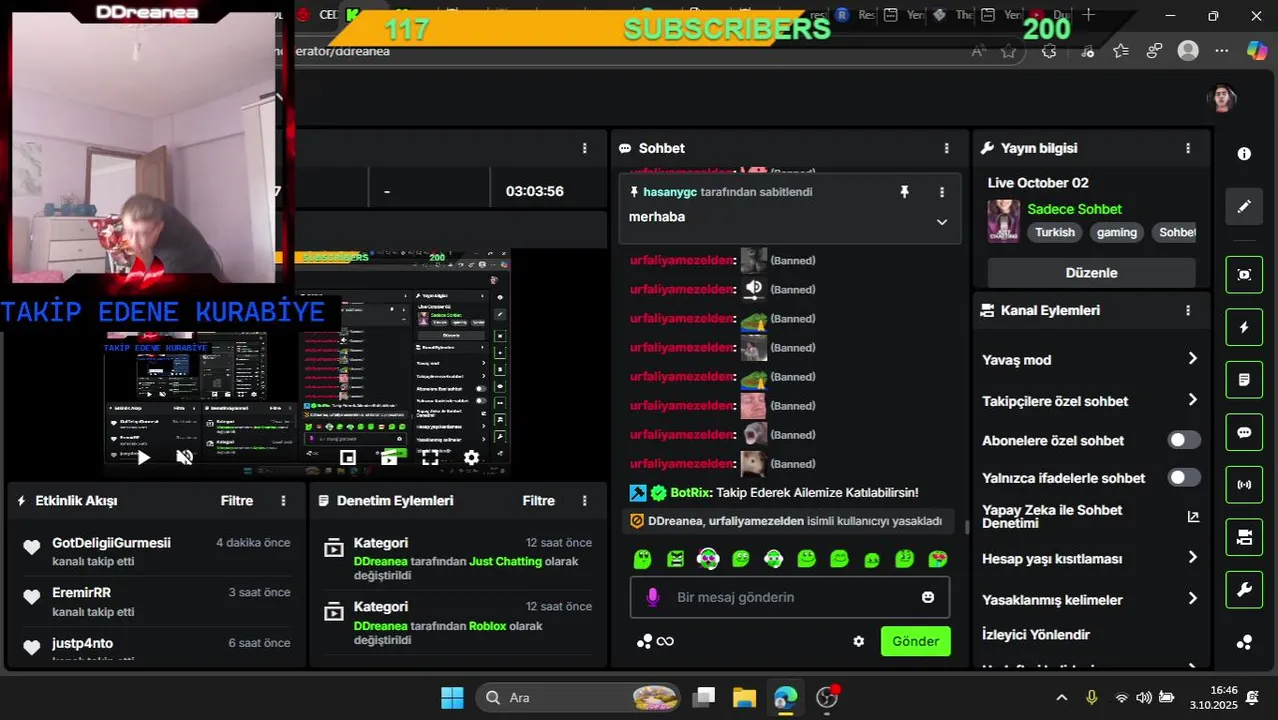Click taskbar Ara search box

(x=579, y=698)
